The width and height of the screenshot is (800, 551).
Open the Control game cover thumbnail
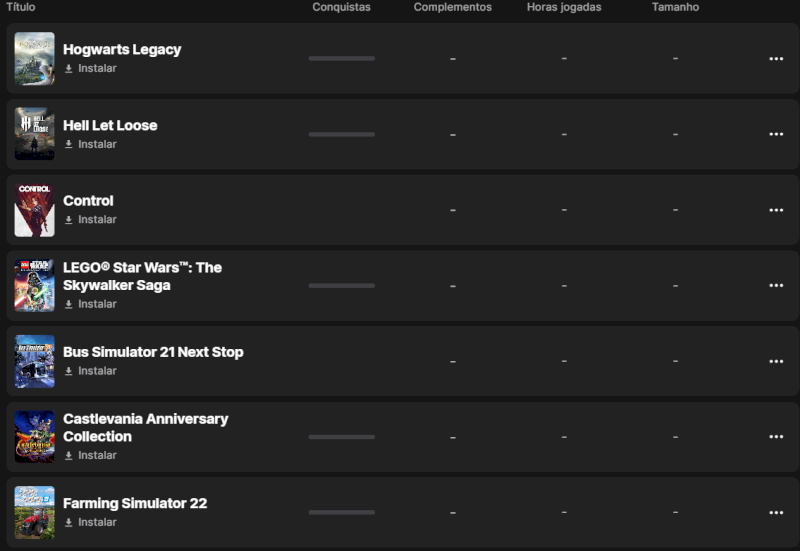35,210
